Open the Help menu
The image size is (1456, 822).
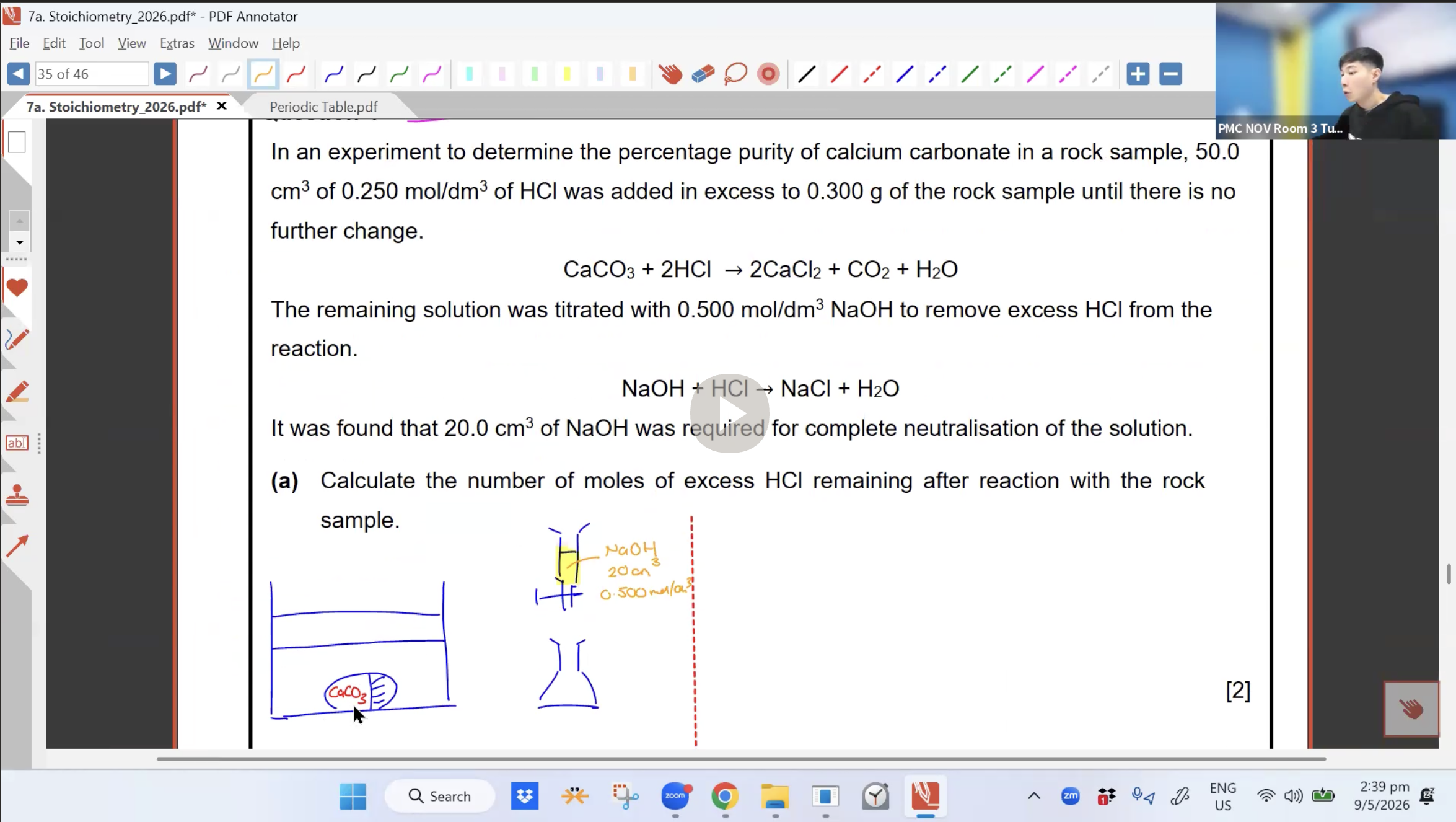(x=286, y=43)
